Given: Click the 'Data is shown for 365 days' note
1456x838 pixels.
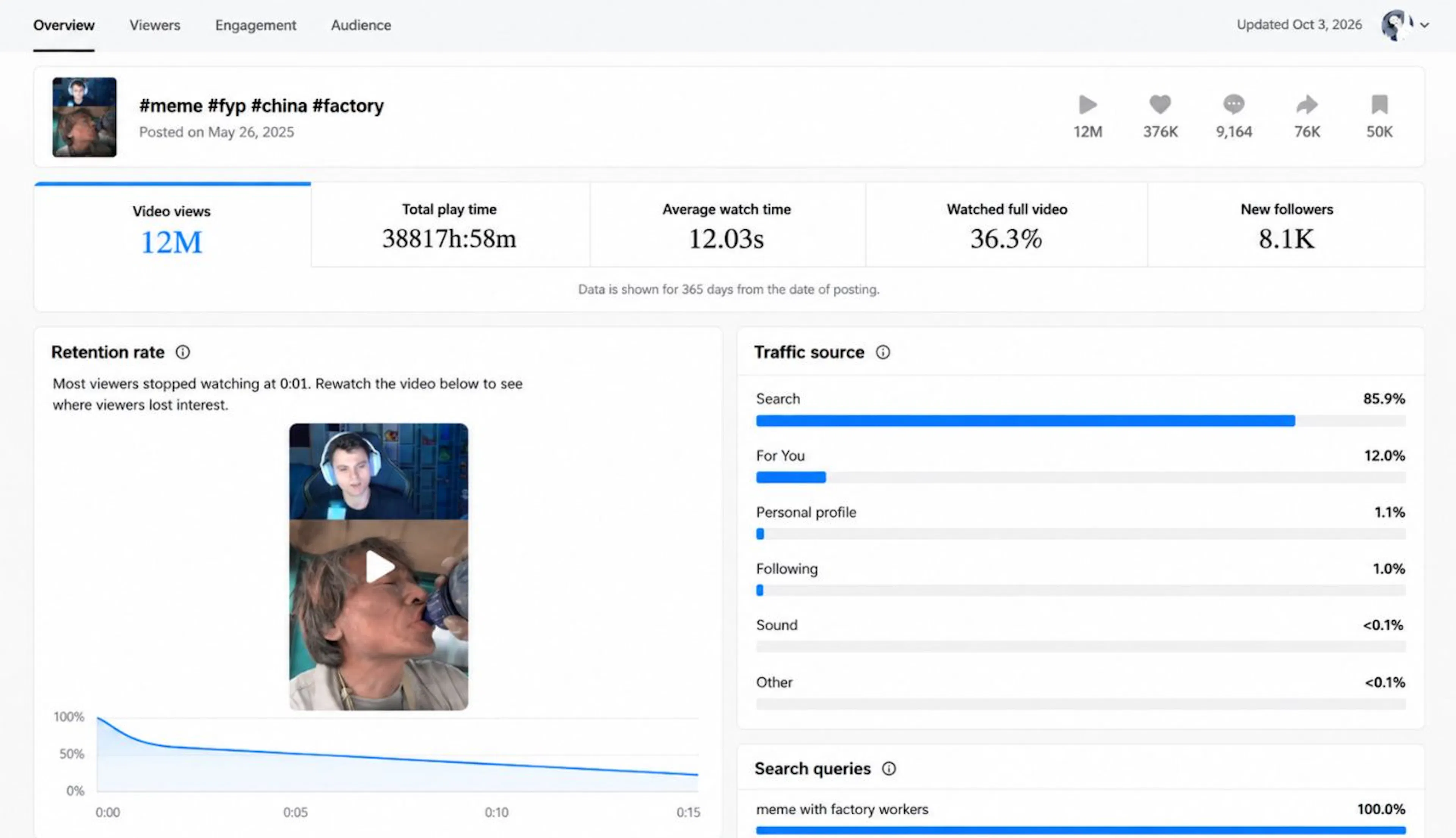Looking at the screenshot, I should point(729,290).
